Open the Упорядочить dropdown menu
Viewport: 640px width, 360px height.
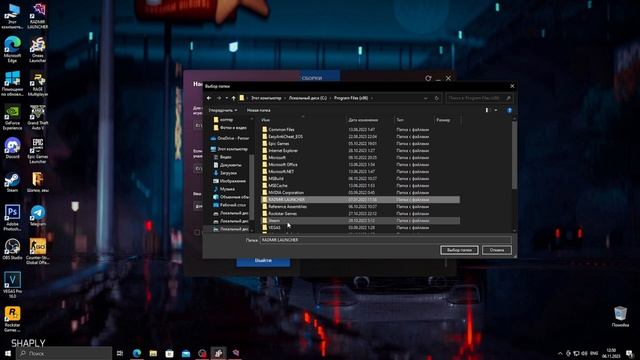pos(222,110)
